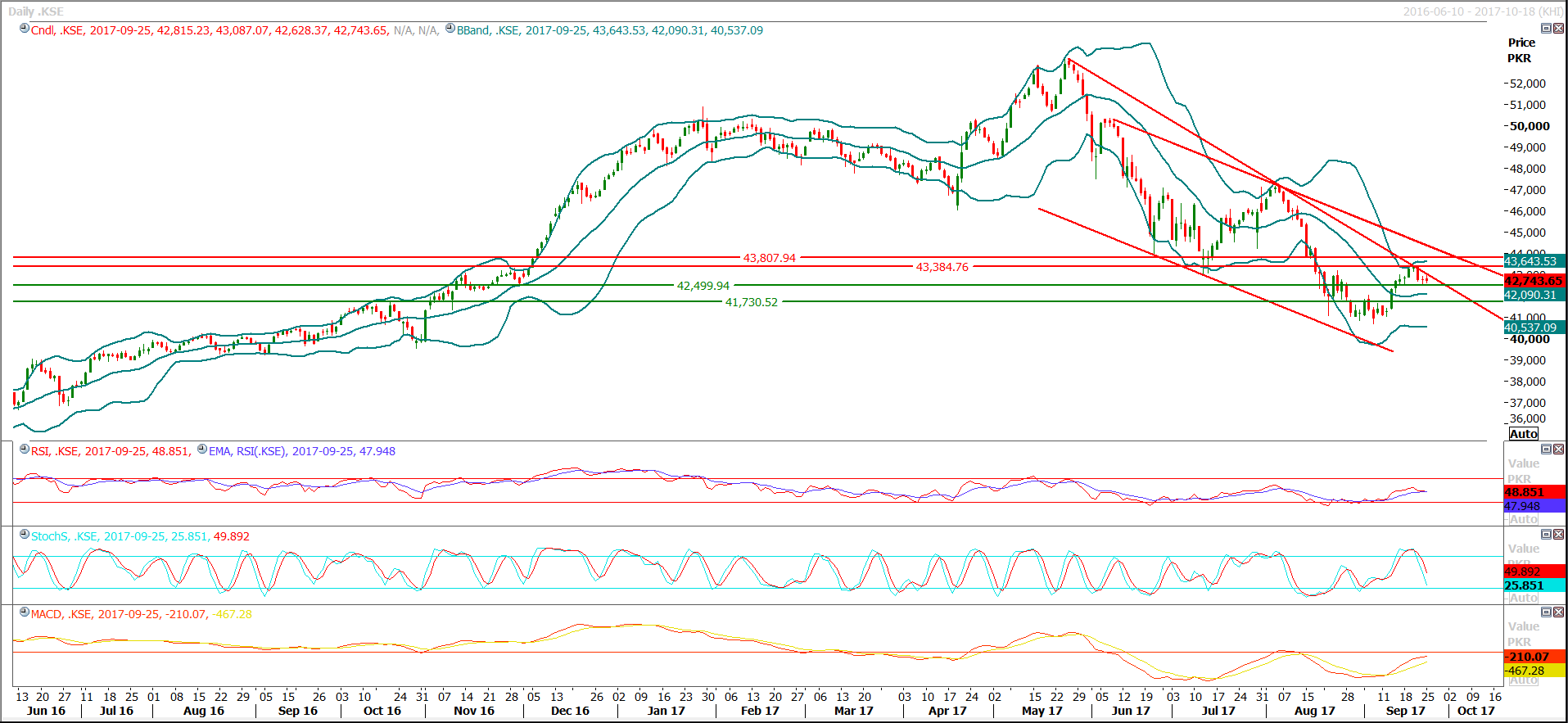Click the Sep 17 month label on time axis
This screenshot has width=1568, height=723.
click(x=1405, y=711)
